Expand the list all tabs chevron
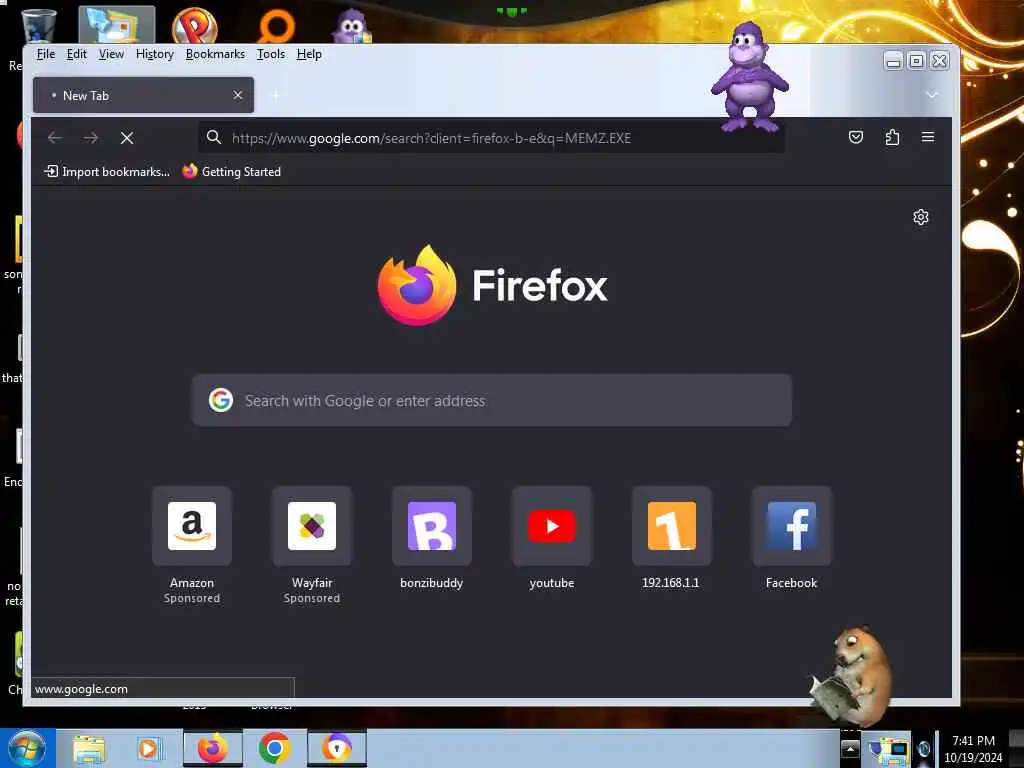The image size is (1024, 768). click(x=932, y=95)
